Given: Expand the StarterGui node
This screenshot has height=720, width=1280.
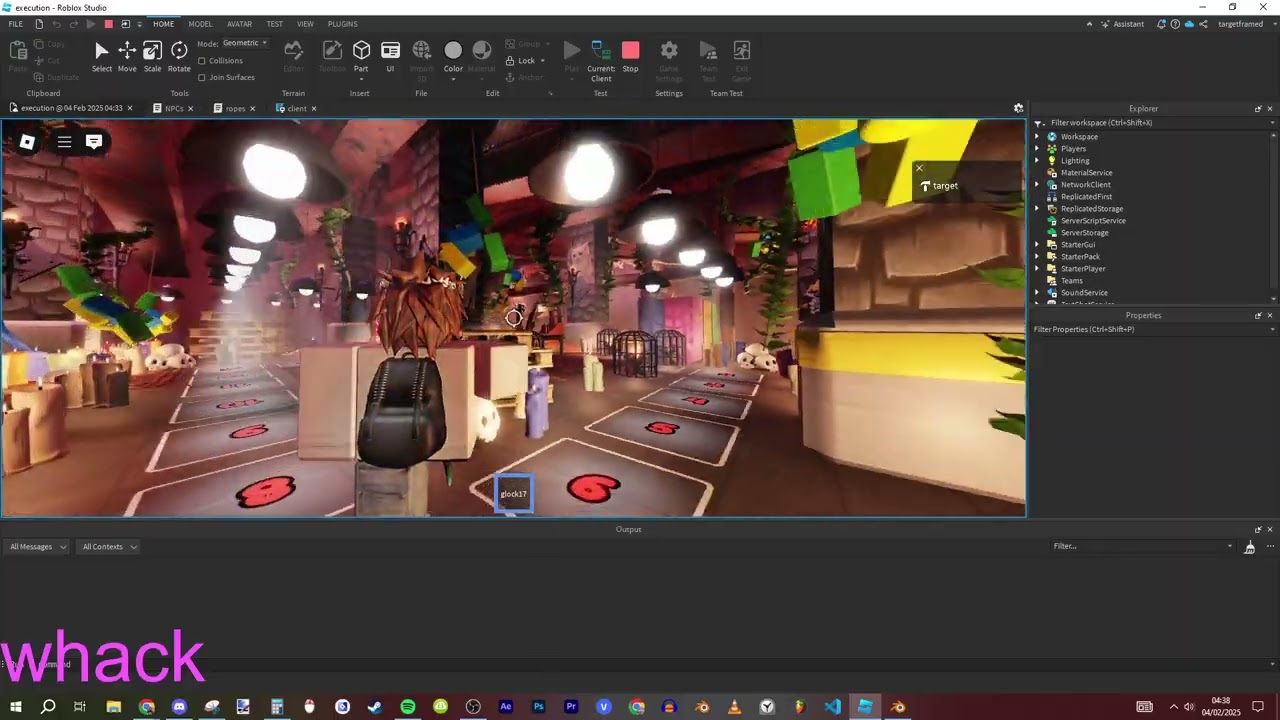Looking at the screenshot, I should (1037, 245).
